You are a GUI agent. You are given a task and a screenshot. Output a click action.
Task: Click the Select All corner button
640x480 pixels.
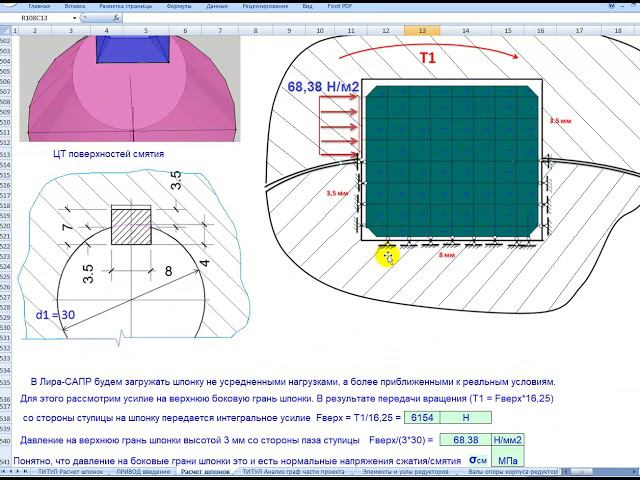click(x=6, y=31)
